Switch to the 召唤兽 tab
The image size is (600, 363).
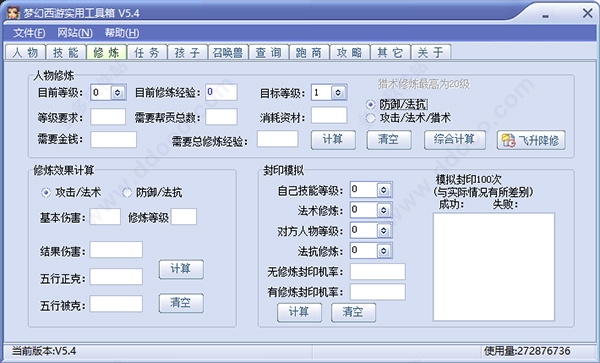point(228,52)
